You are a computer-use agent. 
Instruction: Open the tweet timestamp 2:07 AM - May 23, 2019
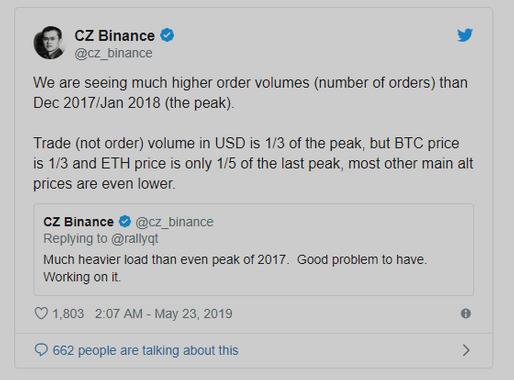[163, 314]
